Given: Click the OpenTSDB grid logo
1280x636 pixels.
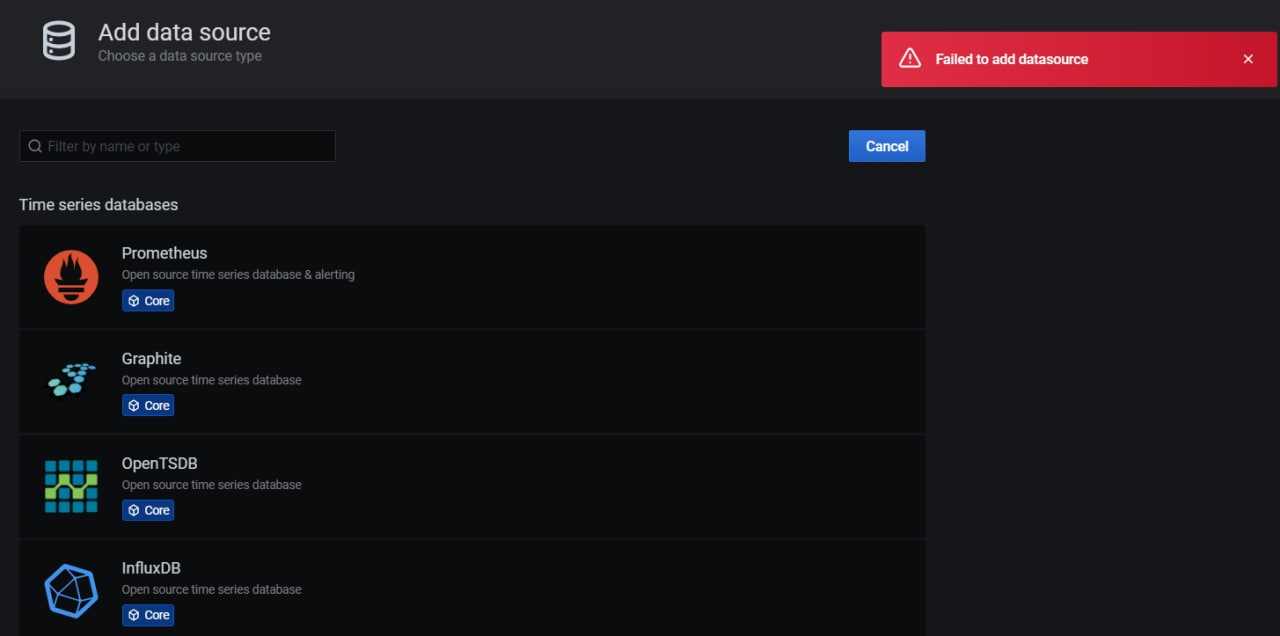Looking at the screenshot, I should pos(71,487).
